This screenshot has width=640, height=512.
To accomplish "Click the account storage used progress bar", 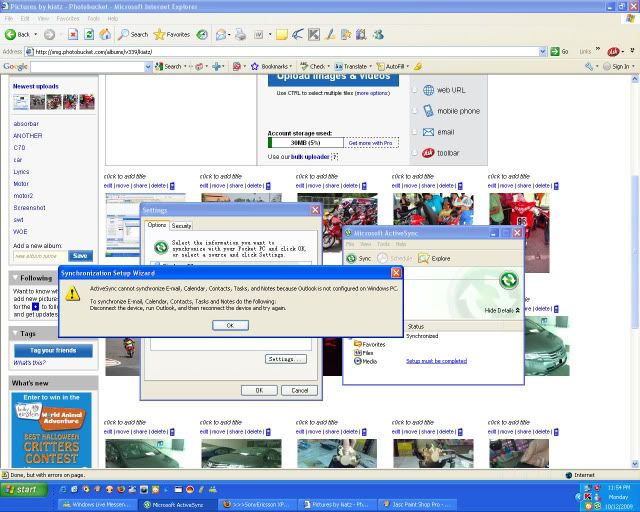I will pyautogui.click(x=306, y=142).
